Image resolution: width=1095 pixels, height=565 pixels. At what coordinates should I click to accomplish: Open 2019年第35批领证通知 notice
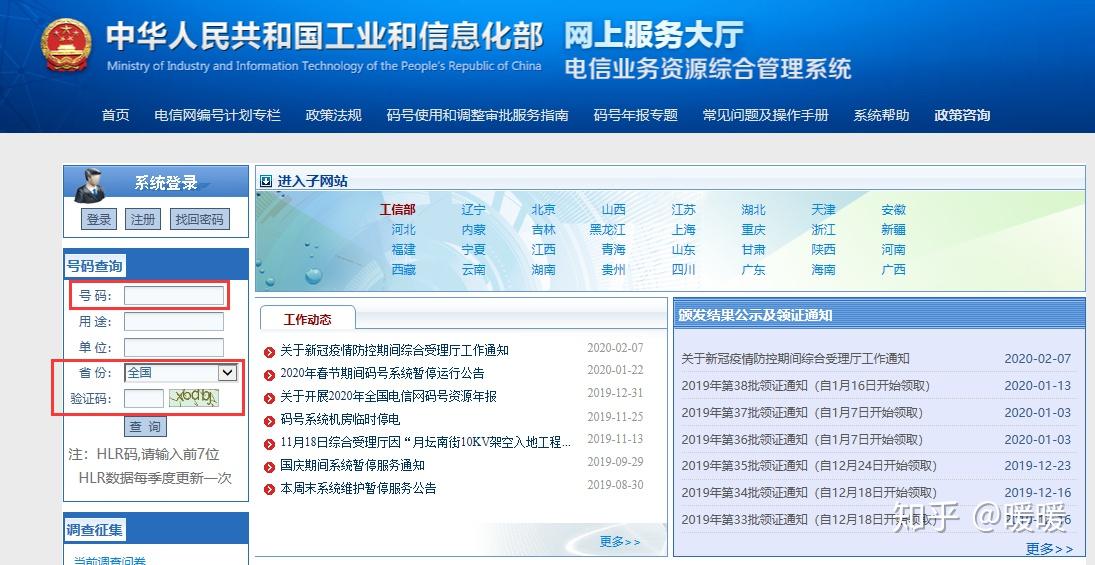809,466
